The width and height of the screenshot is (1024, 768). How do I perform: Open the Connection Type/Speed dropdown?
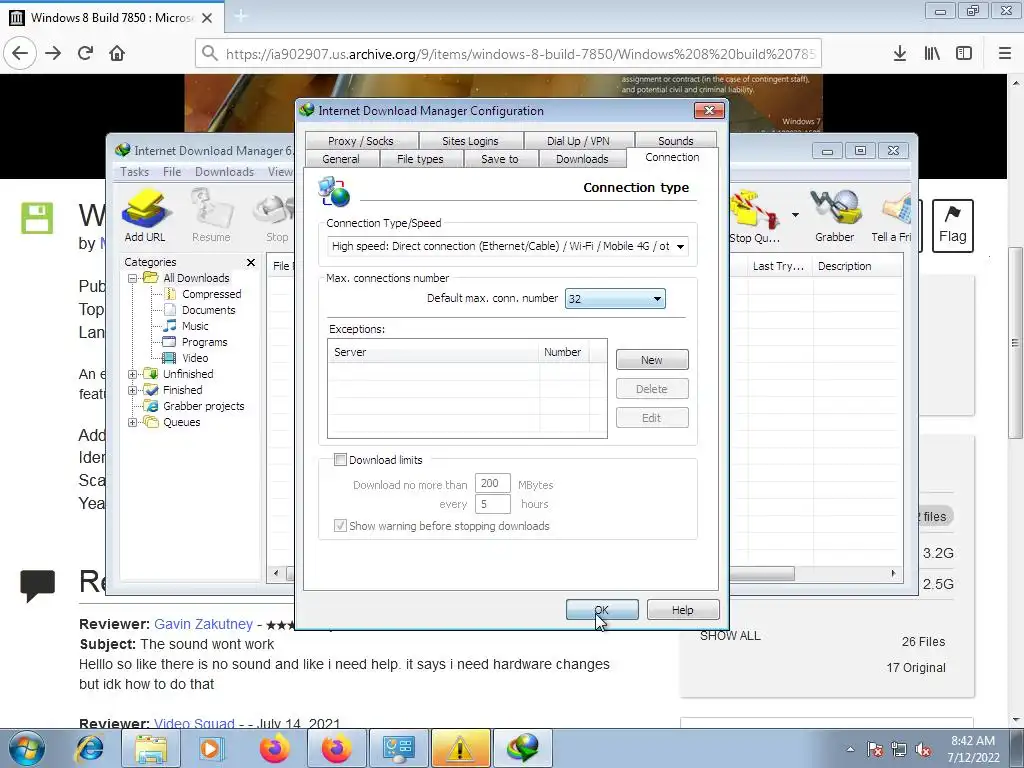coord(680,246)
